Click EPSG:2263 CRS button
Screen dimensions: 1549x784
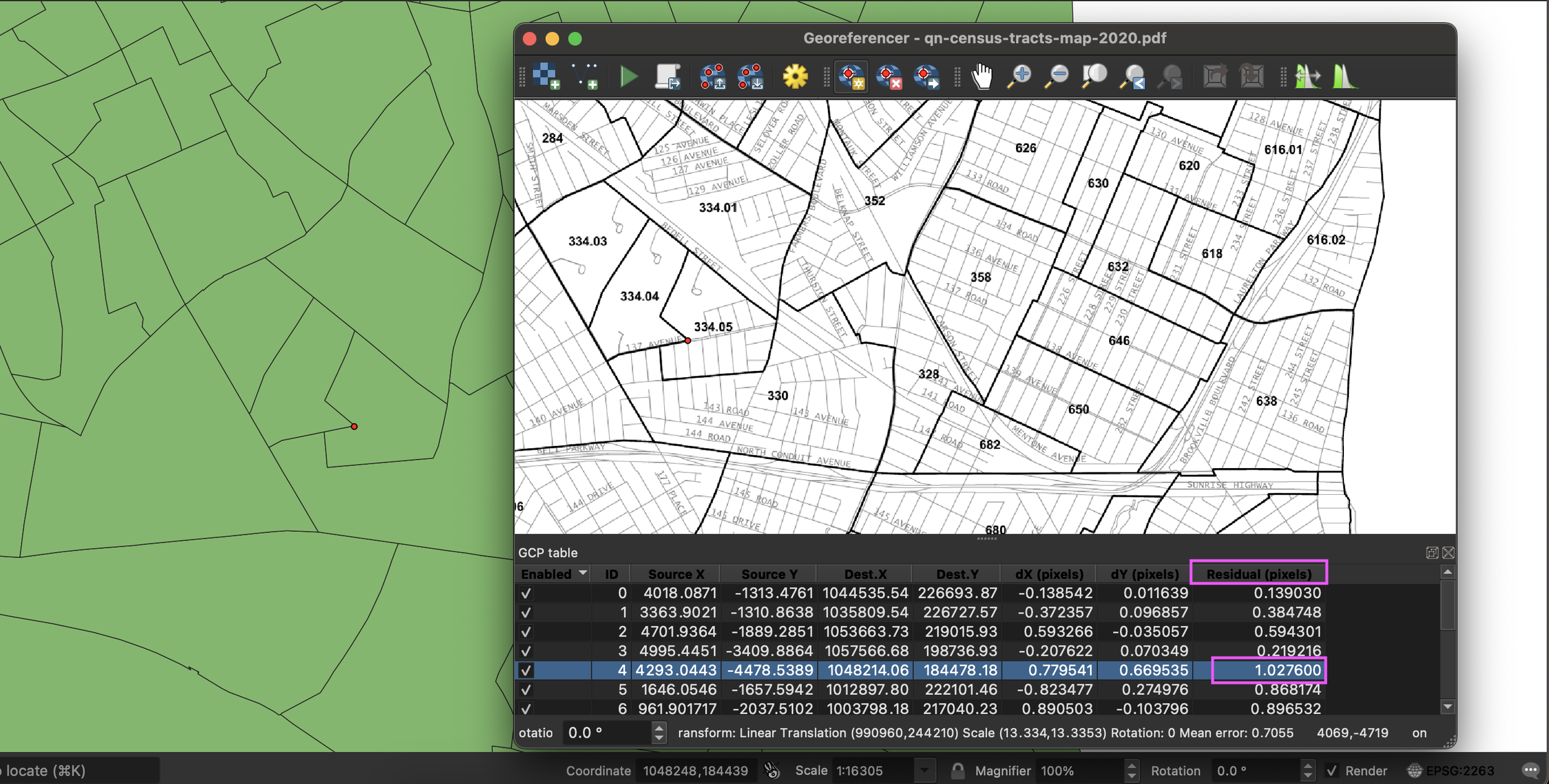click(1451, 771)
